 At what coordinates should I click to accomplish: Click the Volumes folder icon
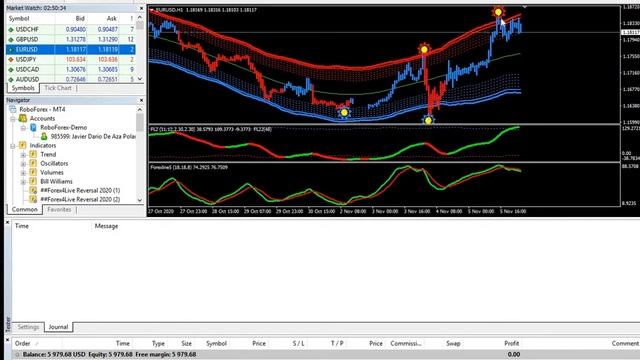(33, 172)
